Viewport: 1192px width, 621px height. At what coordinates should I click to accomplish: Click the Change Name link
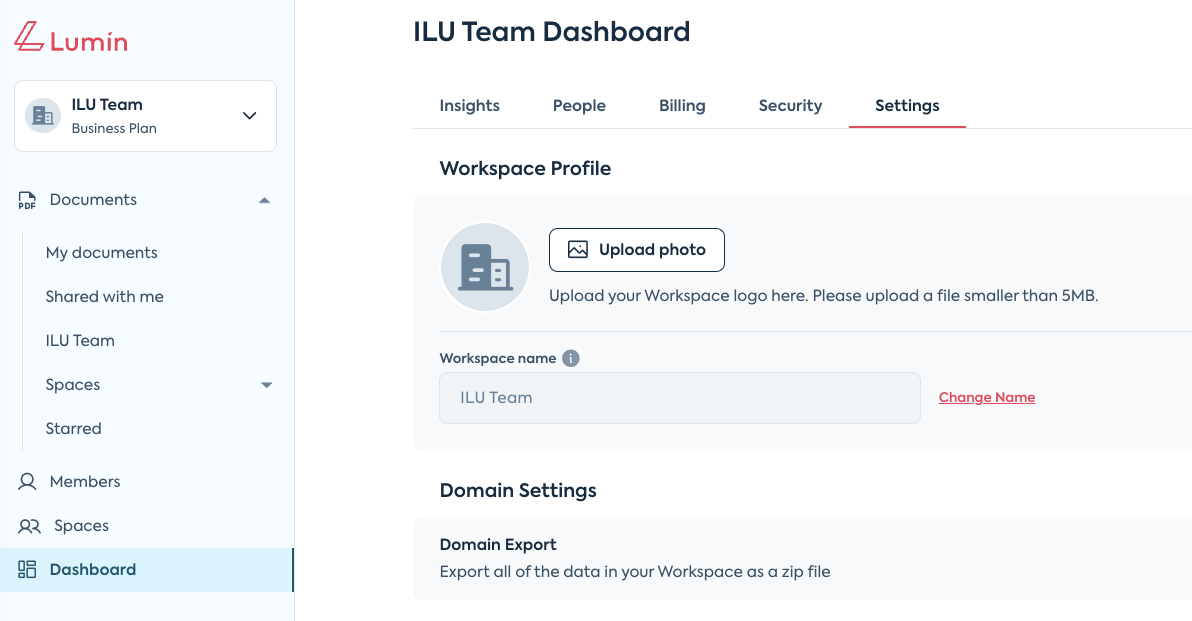[987, 398]
